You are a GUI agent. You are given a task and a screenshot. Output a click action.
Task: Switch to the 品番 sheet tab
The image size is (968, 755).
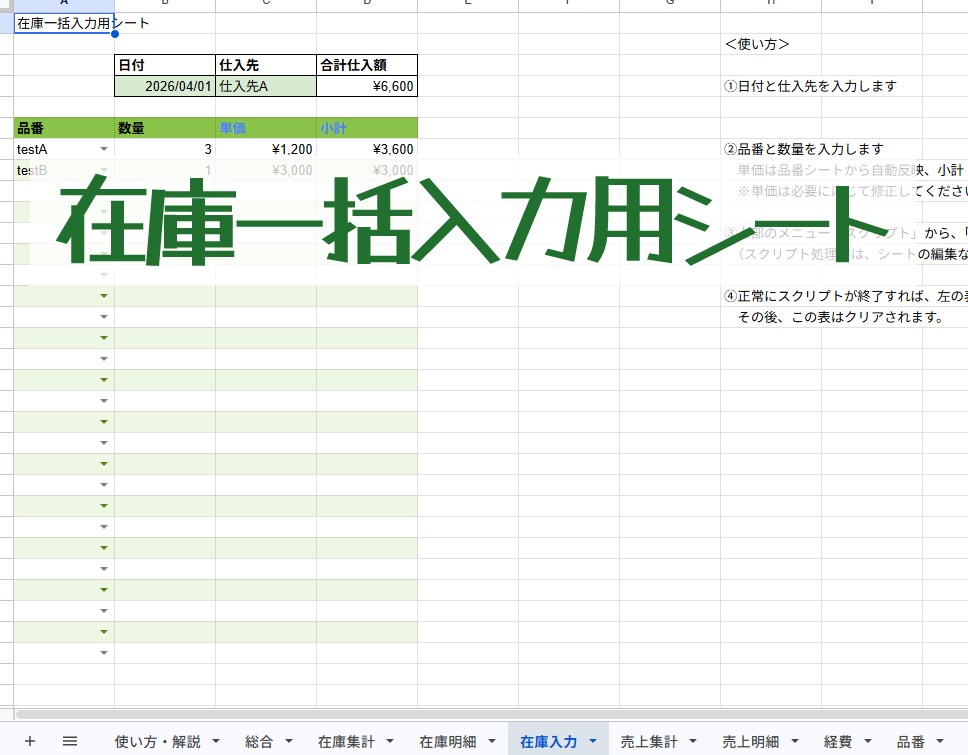pyautogui.click(x=911, y=741)
